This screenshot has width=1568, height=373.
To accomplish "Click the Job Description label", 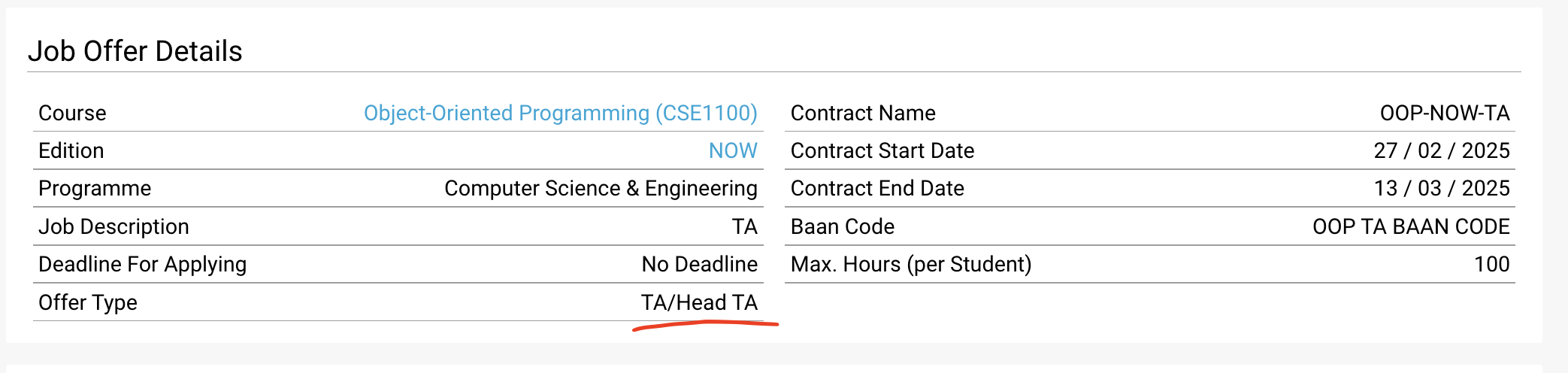I will (114, 226).
